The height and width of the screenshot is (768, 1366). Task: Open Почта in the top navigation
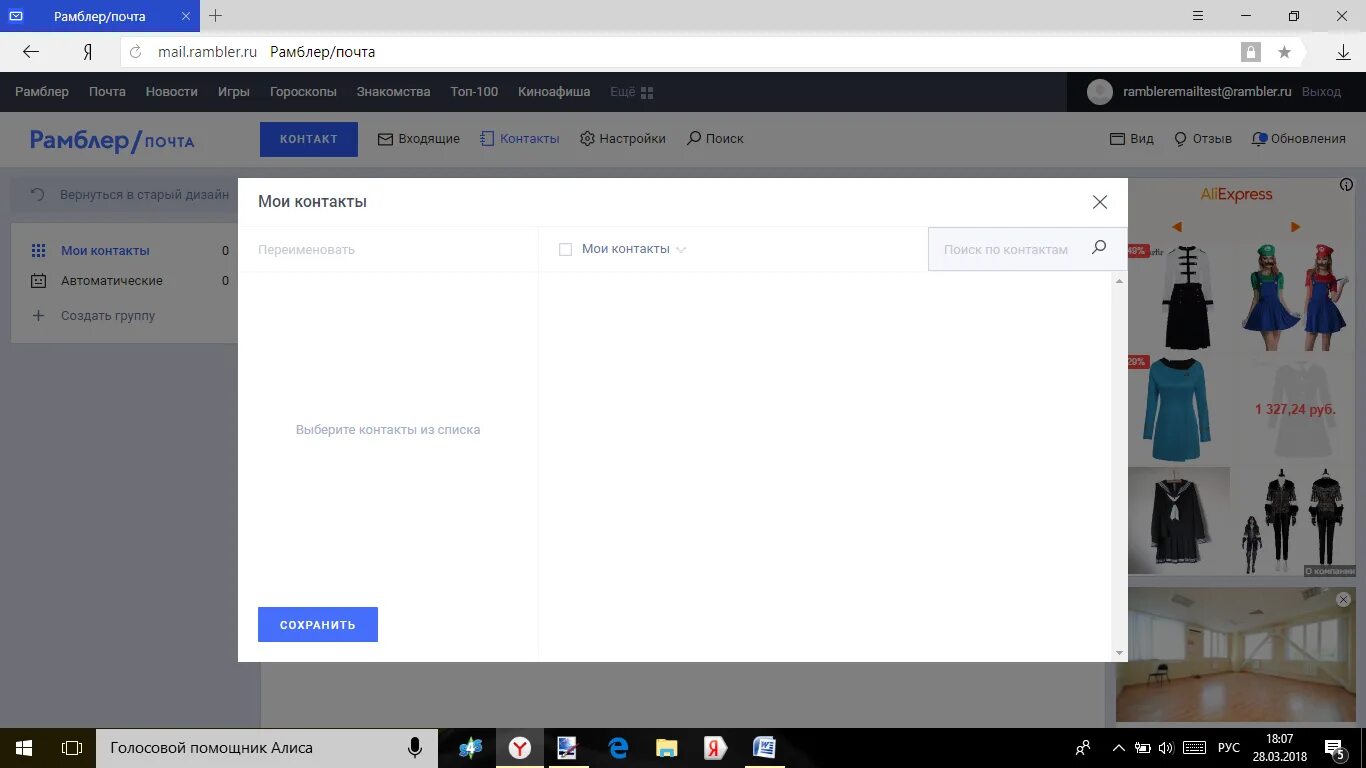point(107,91)
